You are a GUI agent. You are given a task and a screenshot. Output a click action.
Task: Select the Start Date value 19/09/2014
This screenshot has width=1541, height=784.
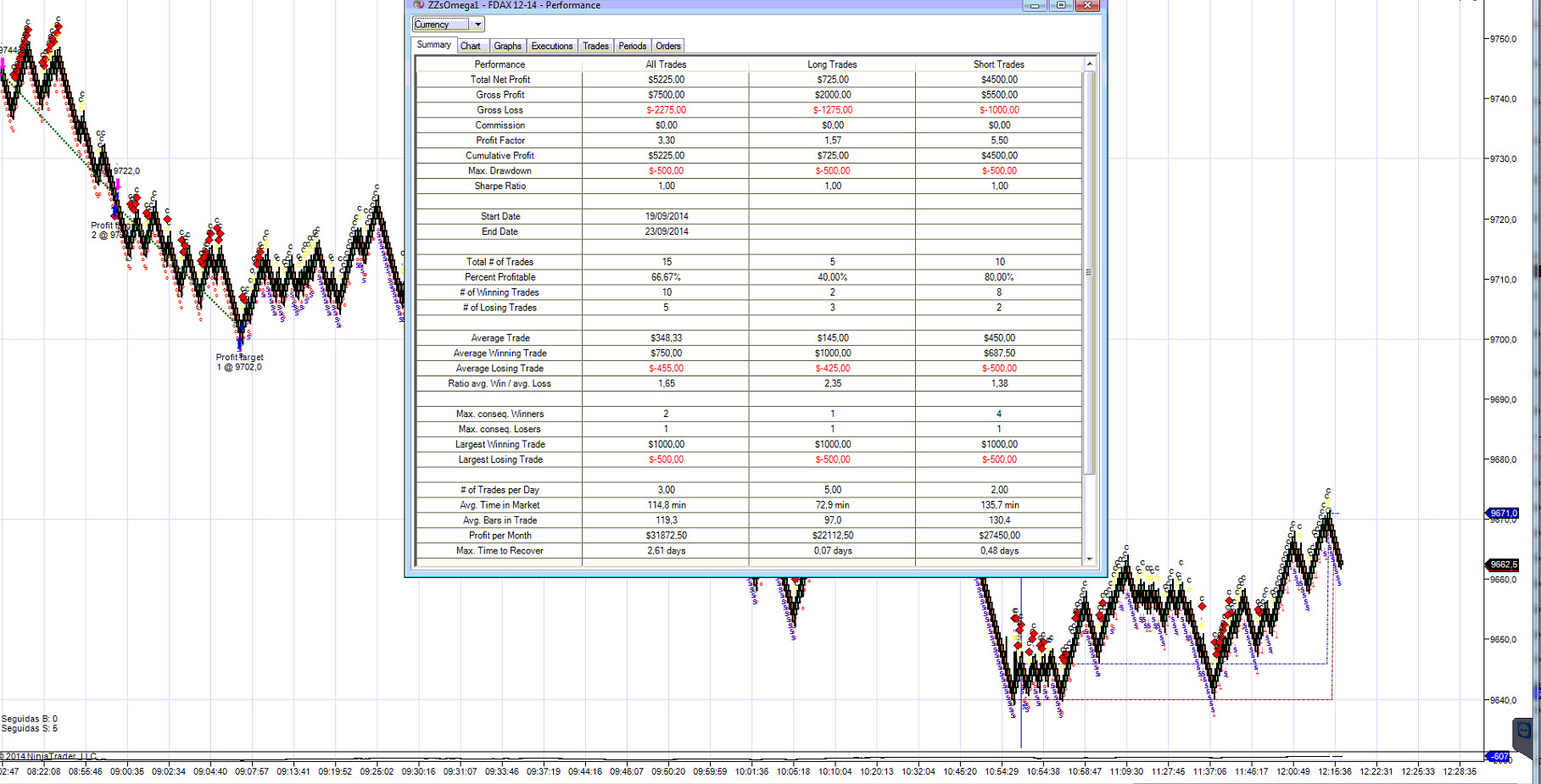point(666,217)
